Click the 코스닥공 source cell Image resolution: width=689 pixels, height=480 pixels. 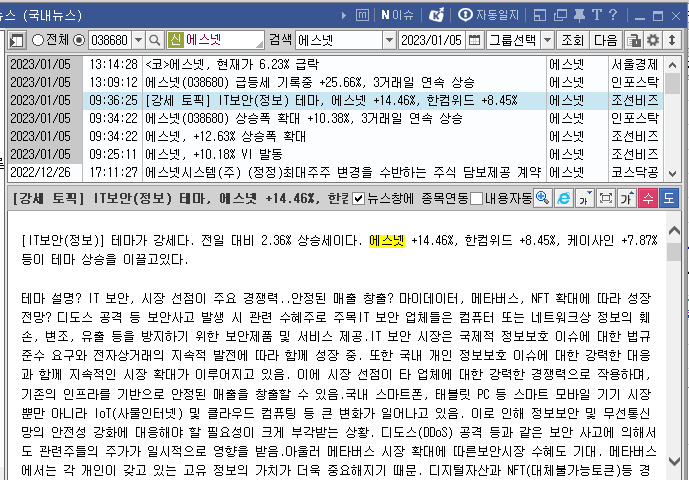[x=635, y=172]
